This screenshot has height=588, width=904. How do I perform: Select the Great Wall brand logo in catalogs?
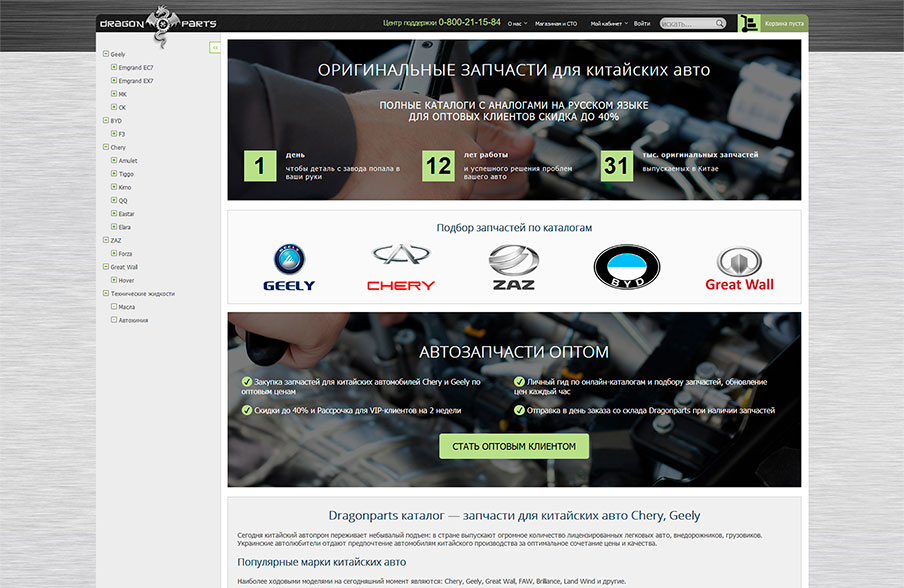tap(739, 269)
